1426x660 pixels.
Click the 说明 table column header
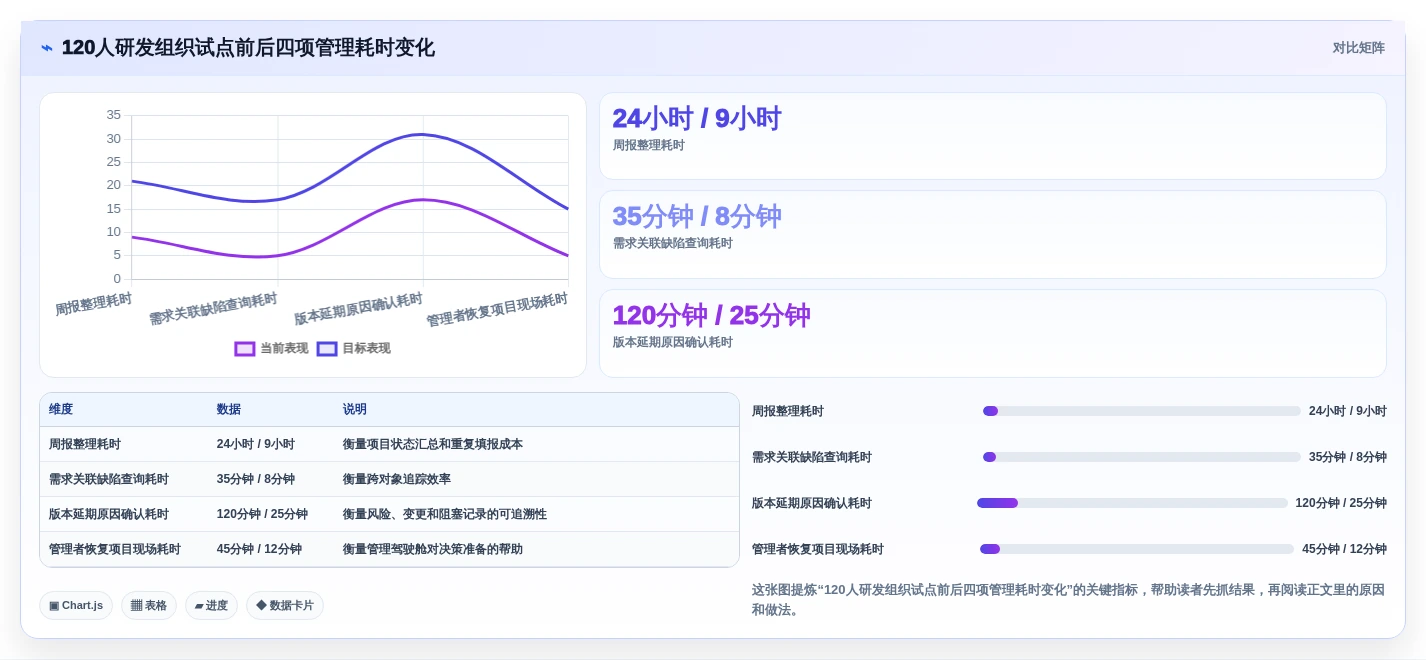[x=355, y=409]
